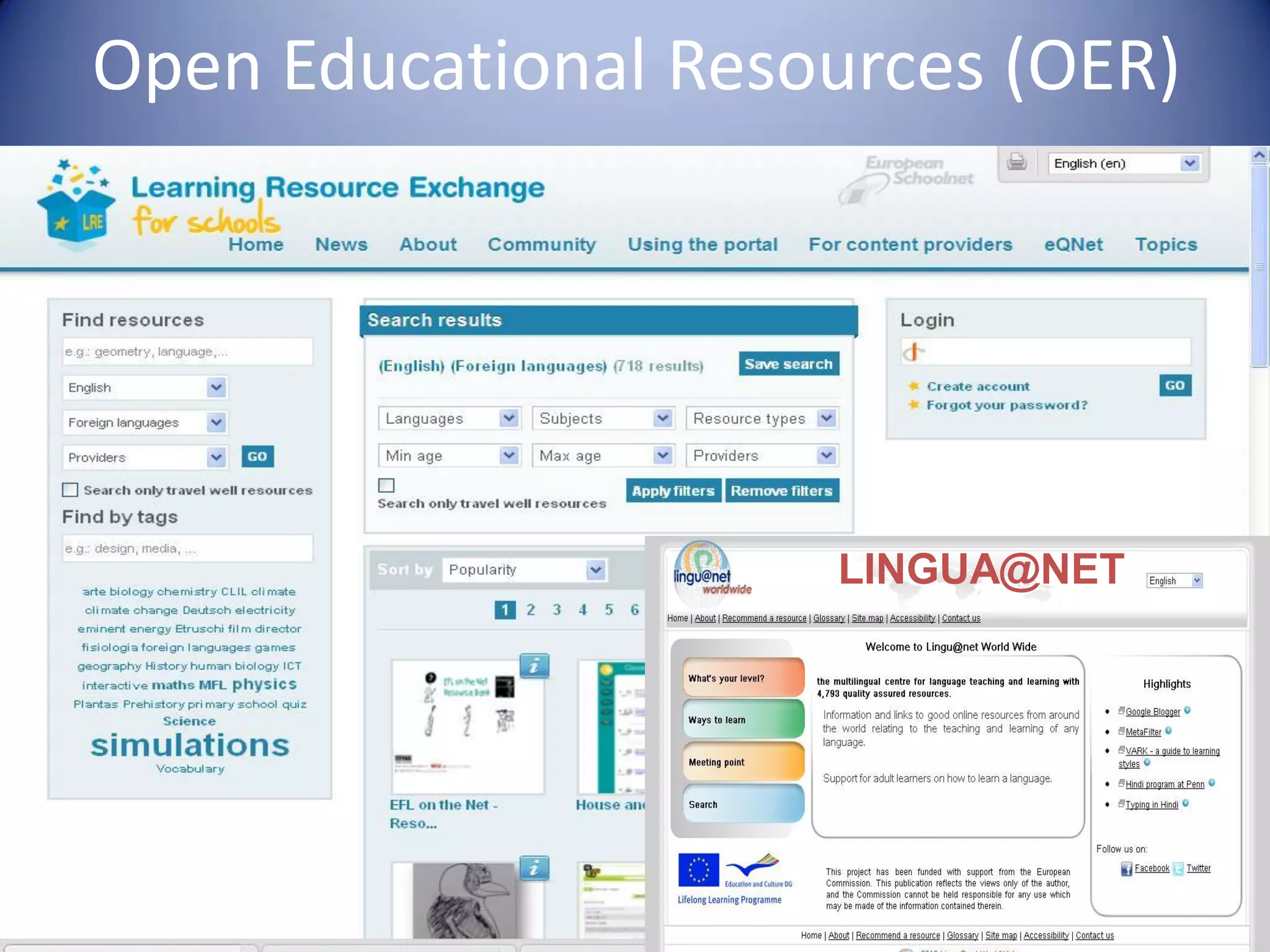
Task: Open Using the portal menu
Action: 703,244
